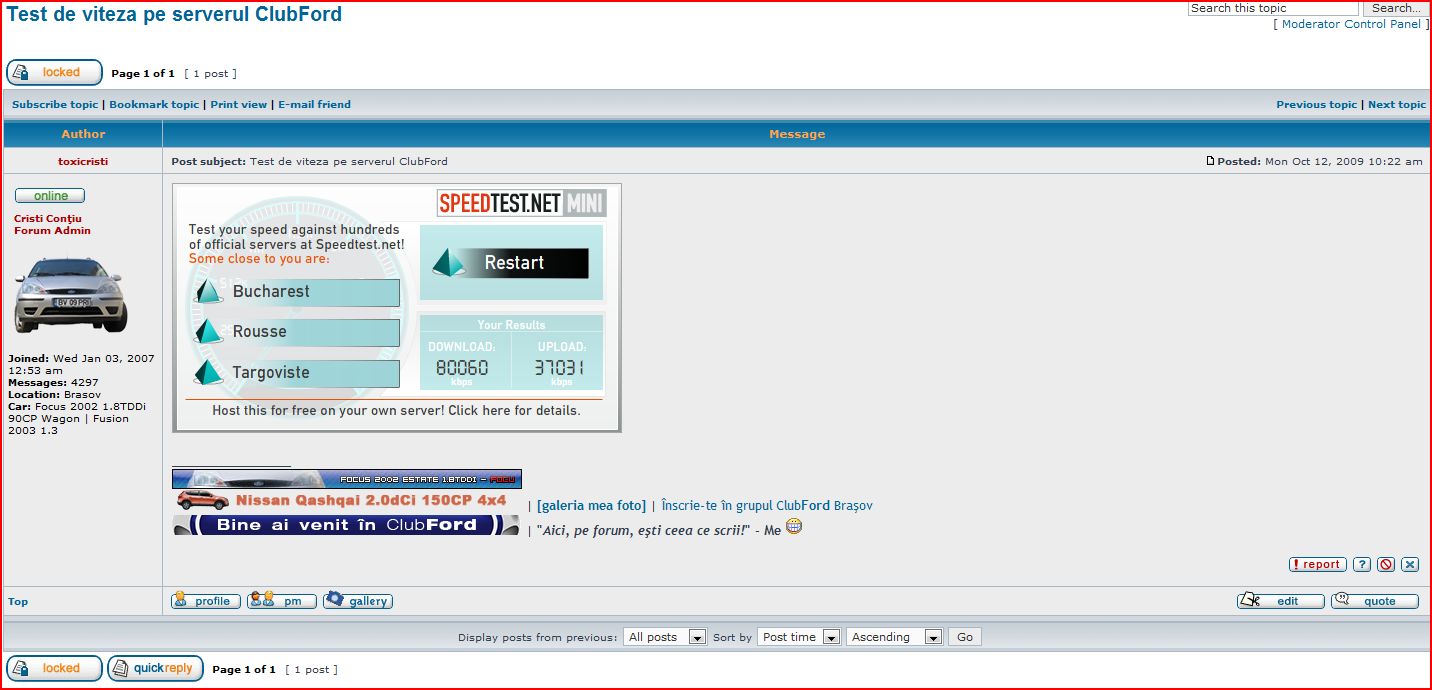Image resolution: width=1432 pixels, height=690 pixels.
Task: Click the question mark post info icon
Action: (x=1362, y=564)
